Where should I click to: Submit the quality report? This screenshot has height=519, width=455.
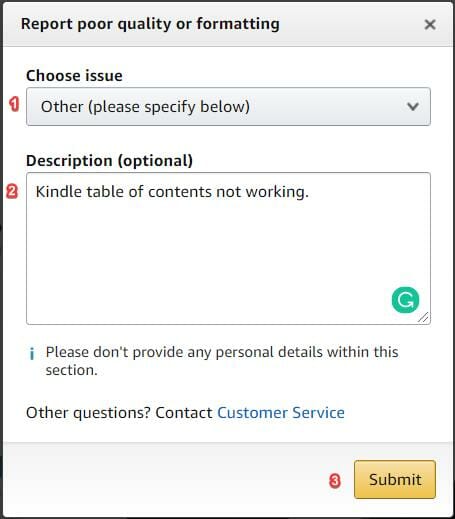coord(395,480)
